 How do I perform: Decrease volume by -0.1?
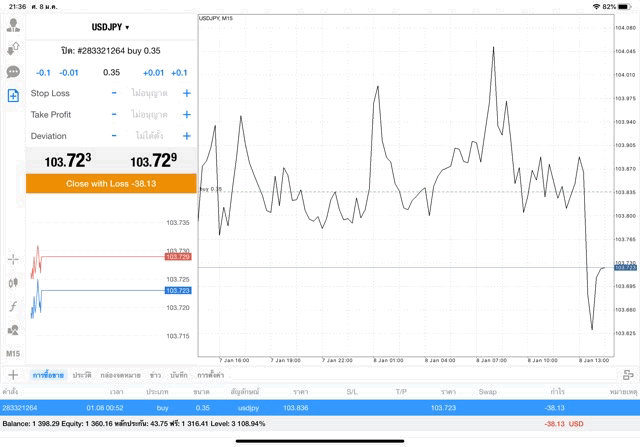coord(43,73)
